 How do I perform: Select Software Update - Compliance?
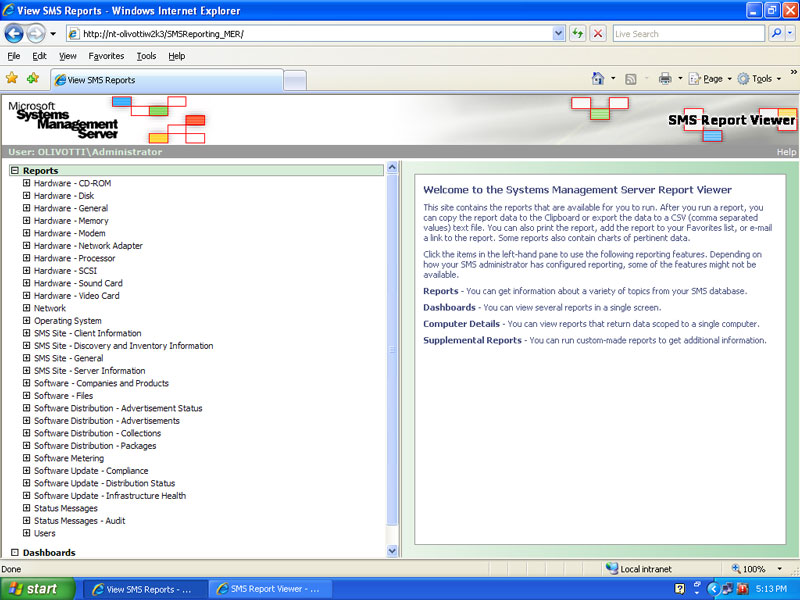(x=91, y=470)
